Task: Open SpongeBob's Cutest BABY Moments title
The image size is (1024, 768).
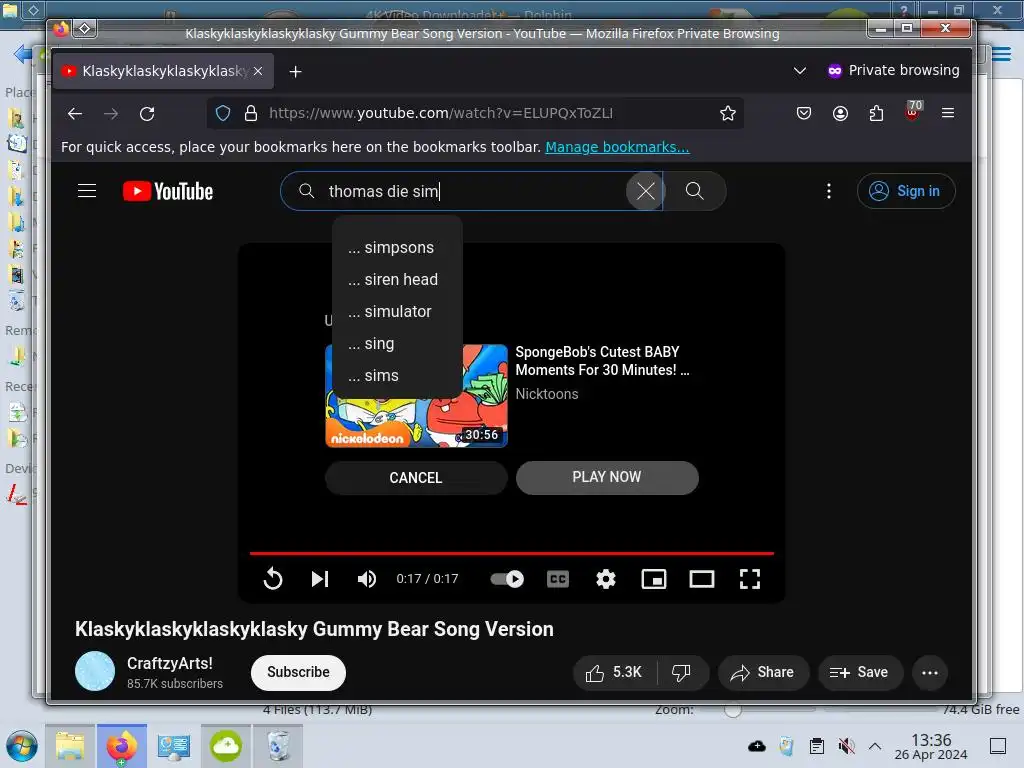Action: click(x=602, y=360)
